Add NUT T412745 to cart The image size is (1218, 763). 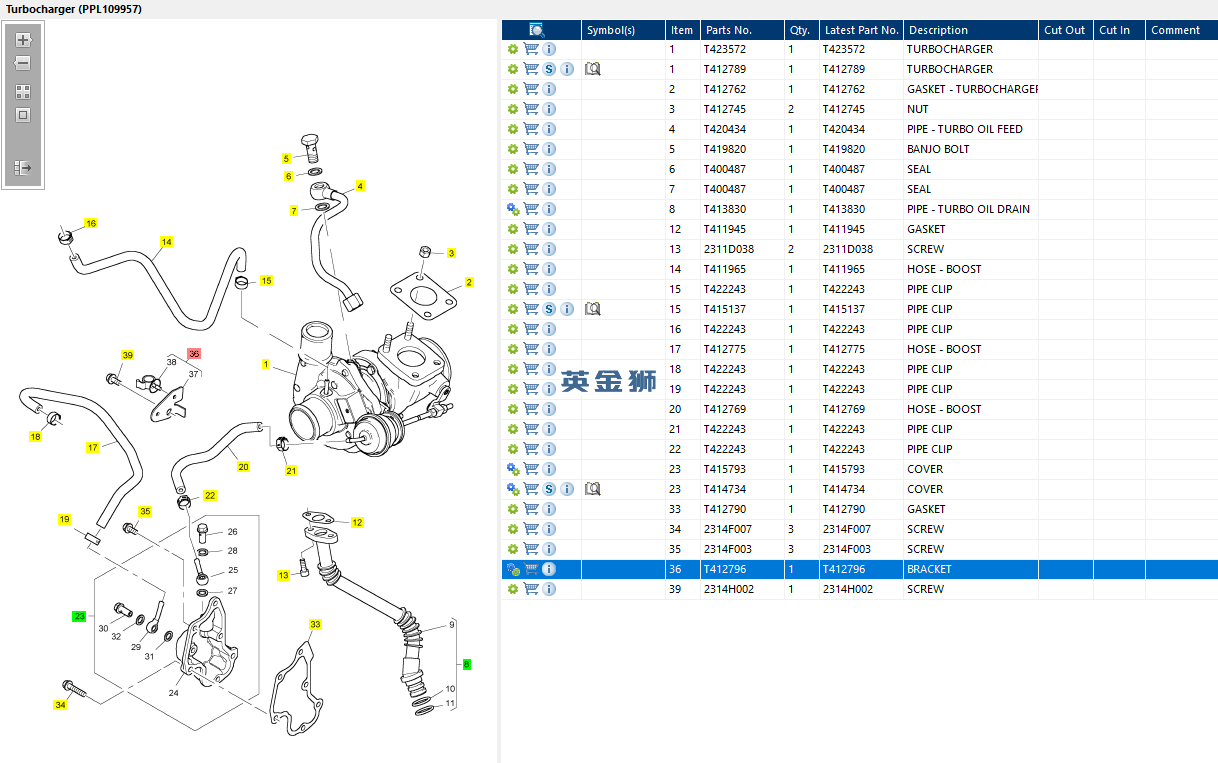[531, 109]
